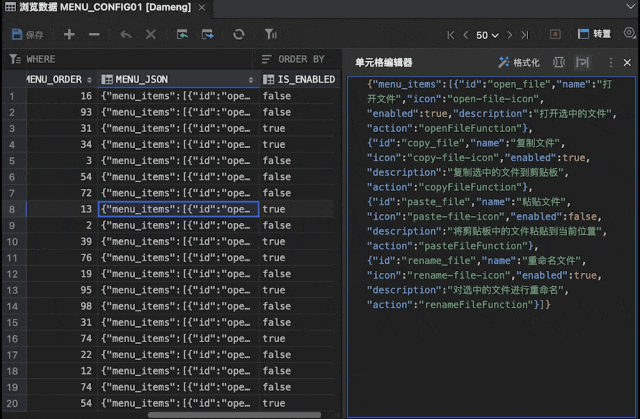The height and width of the screenshot is (419, 640).
Task: Open the cell editor more options menu
Action: tap(611, 62)
